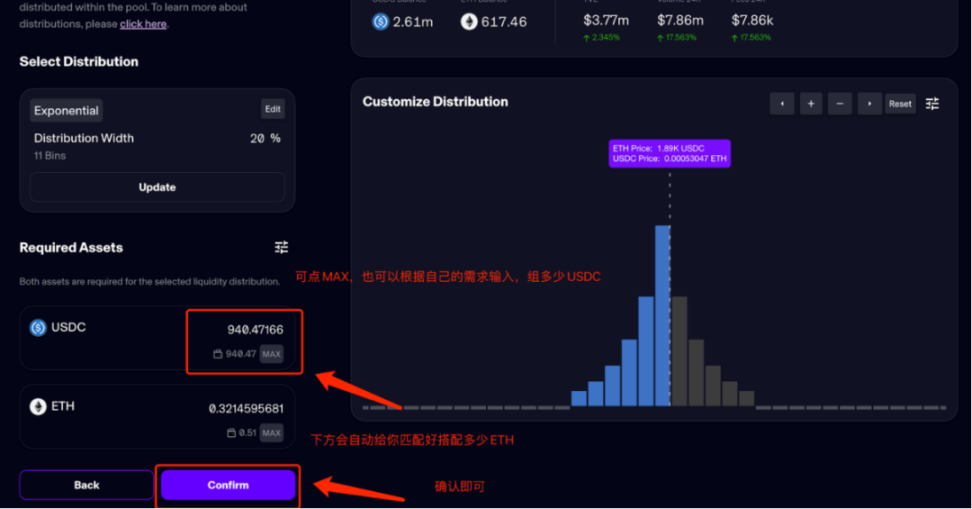
Task: Open chart settings sliders icon
Action: pyautogui.click(x=932, y=104)
